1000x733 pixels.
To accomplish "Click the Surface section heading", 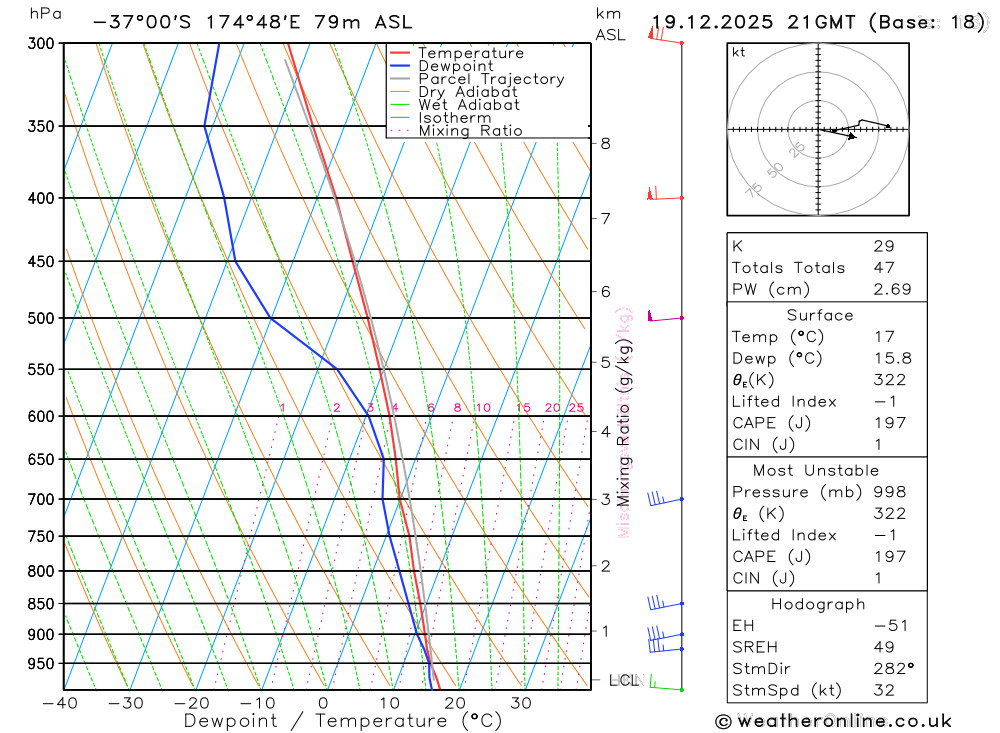I will pyautogui.click(x=820, y=315).
